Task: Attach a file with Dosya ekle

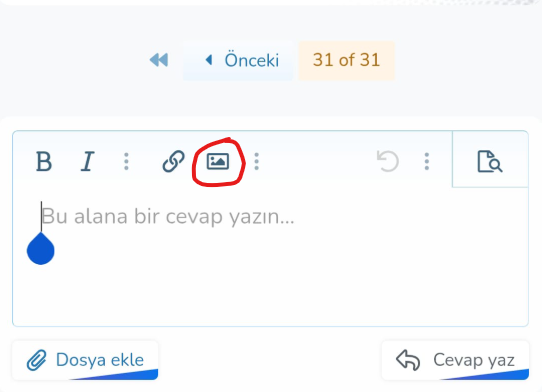Action: click(85, 360)
